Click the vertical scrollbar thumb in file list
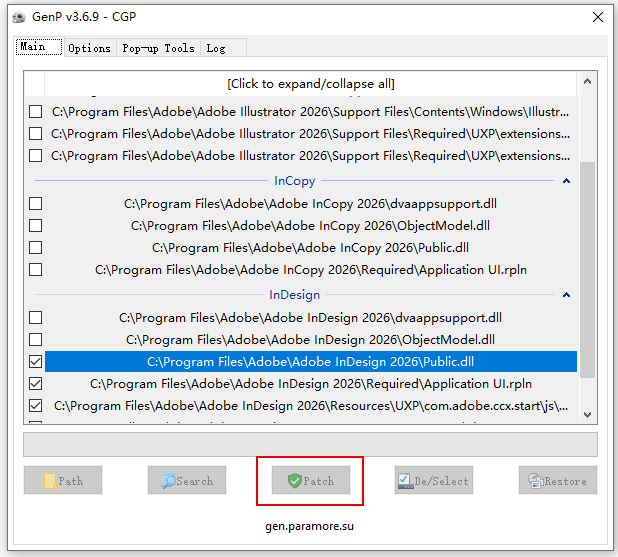618x557 pixels. (x=588, y=270)
